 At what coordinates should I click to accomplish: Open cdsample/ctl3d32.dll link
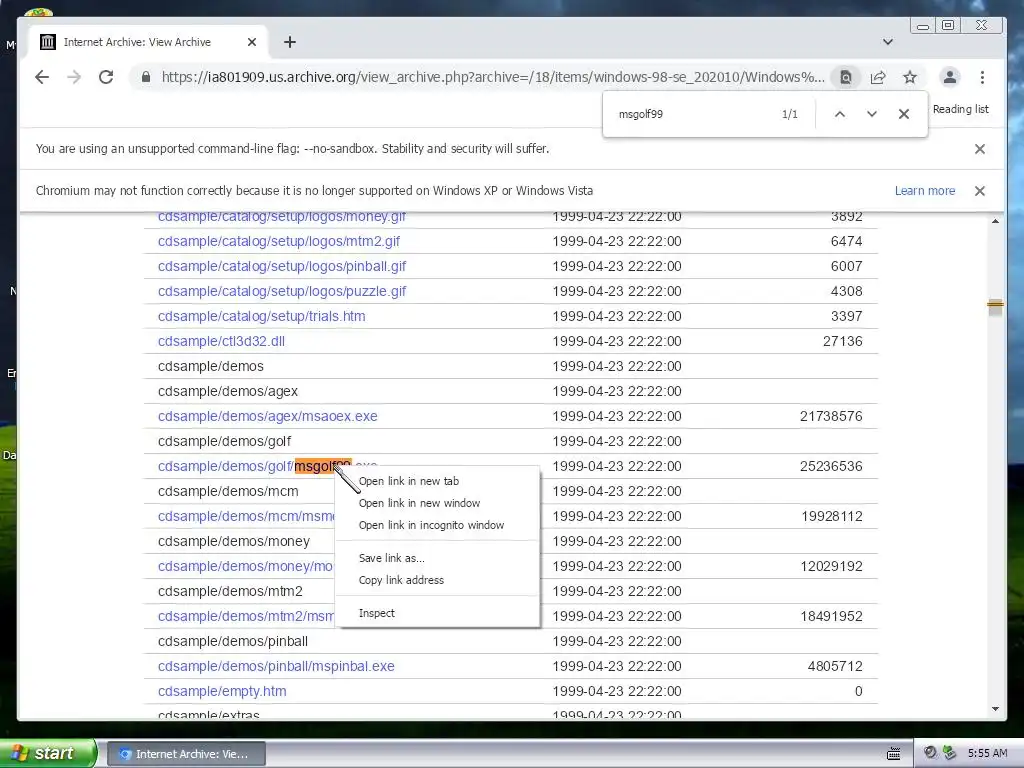coord(221,342)
